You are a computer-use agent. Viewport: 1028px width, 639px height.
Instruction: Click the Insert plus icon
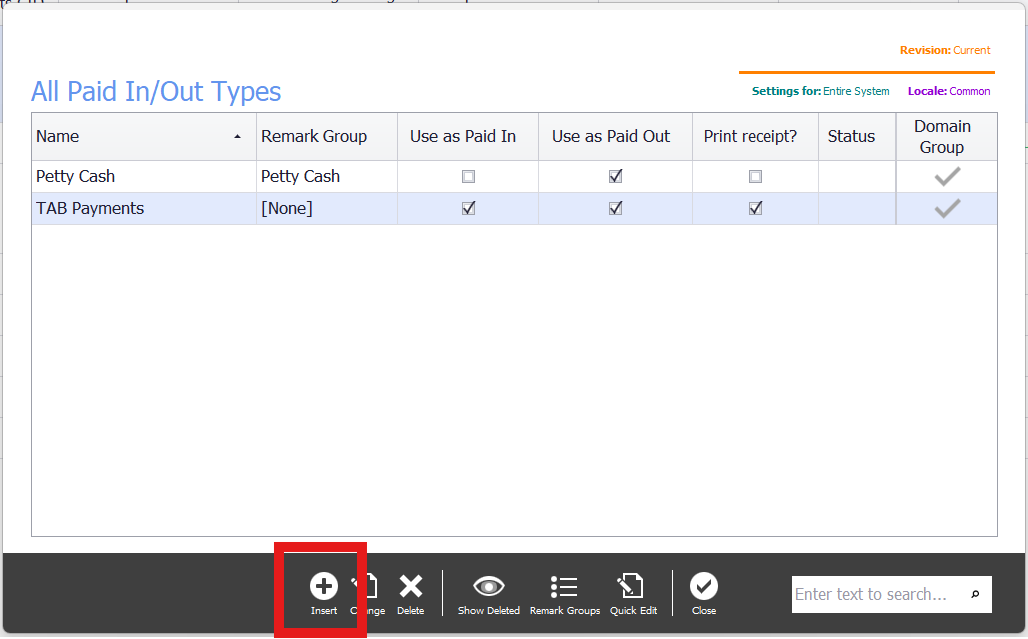tap(324, 586)
